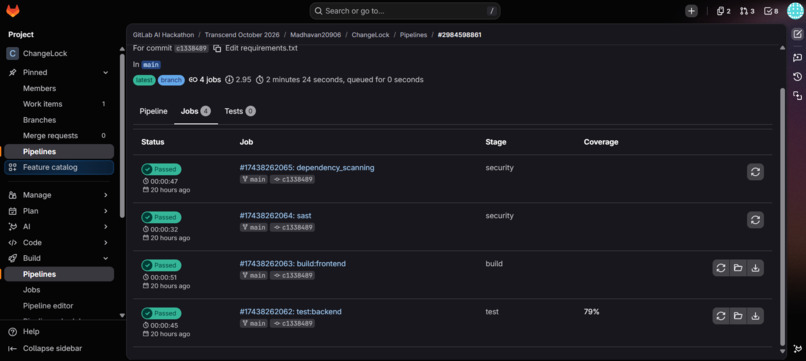Click the Create new plus icon
The height and width of the screenshot is (361, 806).
tap(691, 11)
